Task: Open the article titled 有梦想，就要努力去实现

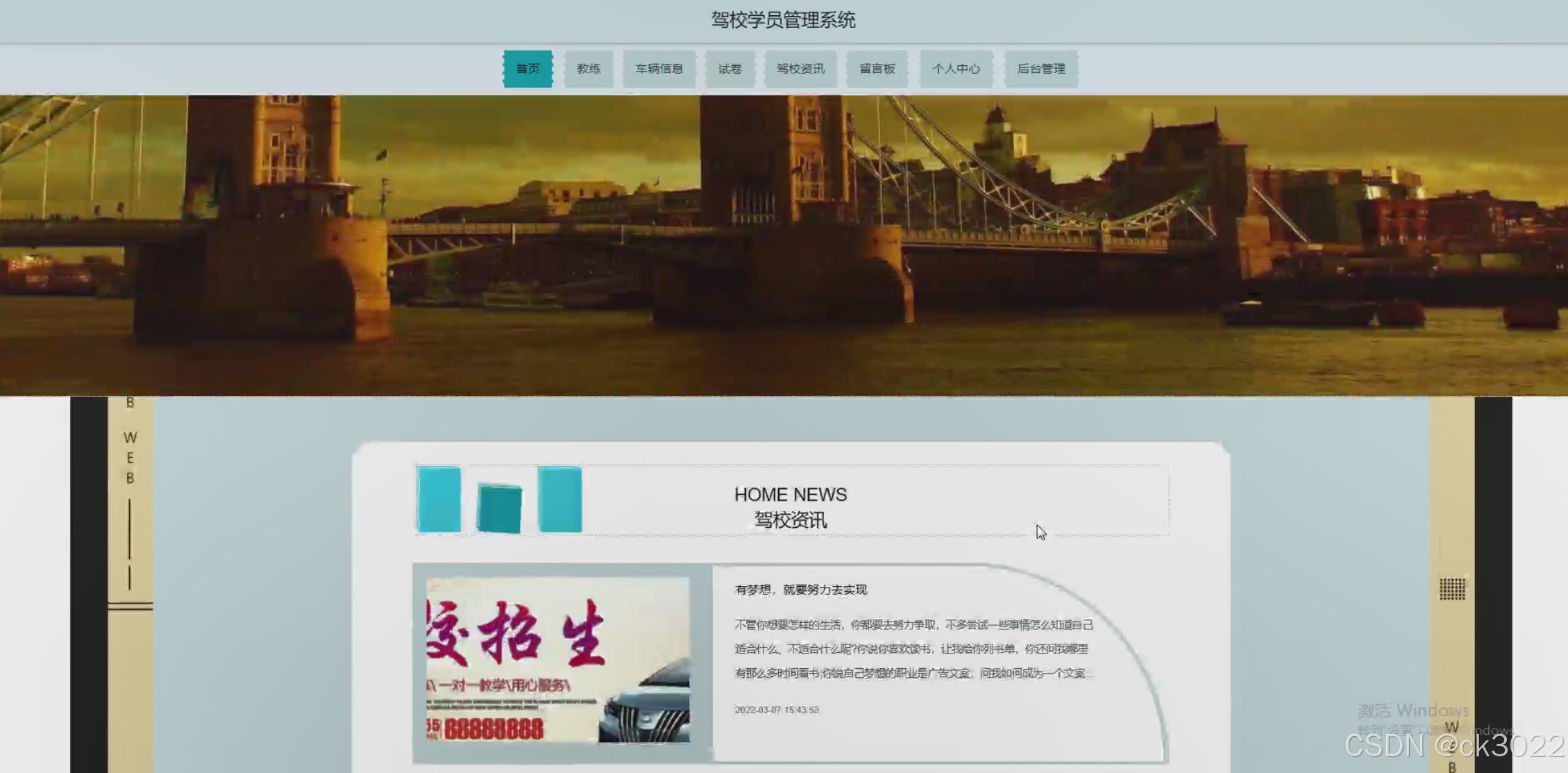Action: tap(800, 590)
